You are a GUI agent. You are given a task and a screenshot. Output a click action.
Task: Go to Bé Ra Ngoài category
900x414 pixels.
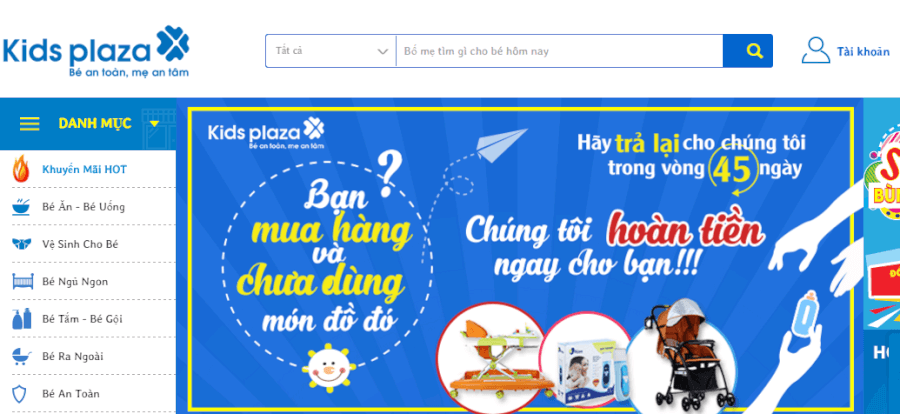[73, 356]
